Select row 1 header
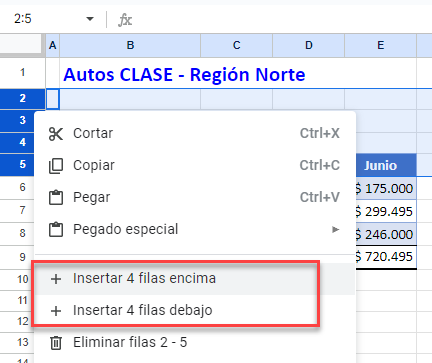 pos(22,72)
